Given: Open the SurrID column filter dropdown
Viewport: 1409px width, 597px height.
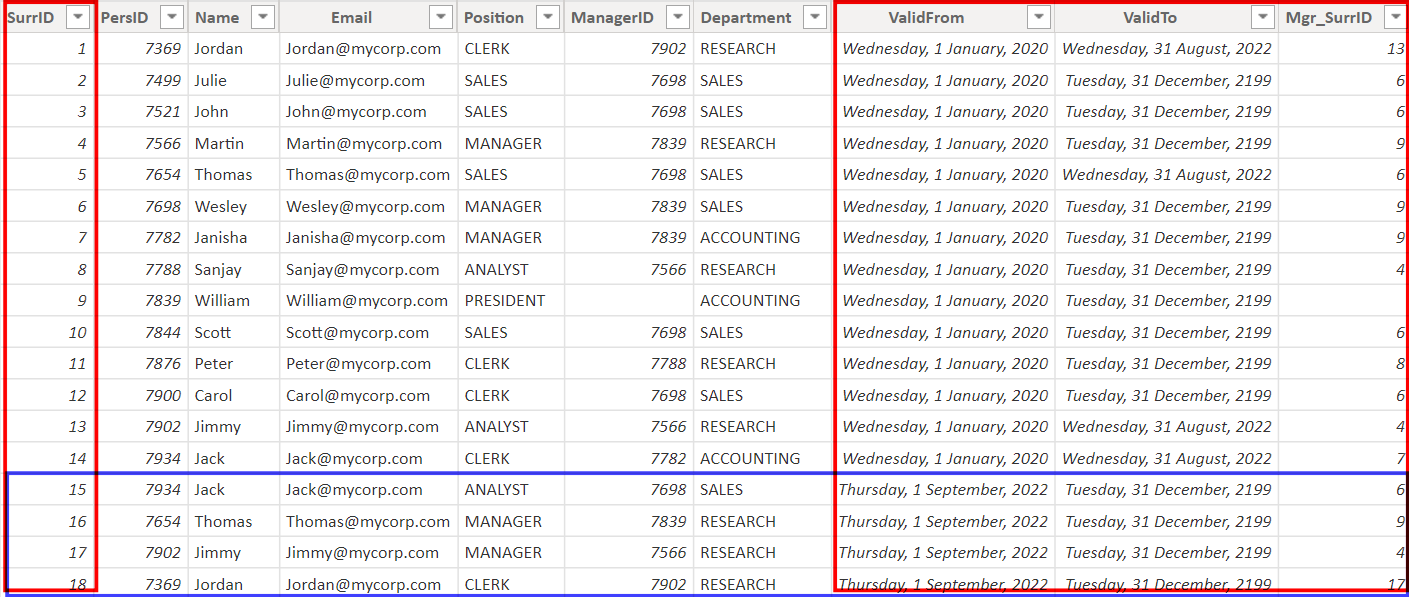Looking at the screenshot, I should (78, 17).
